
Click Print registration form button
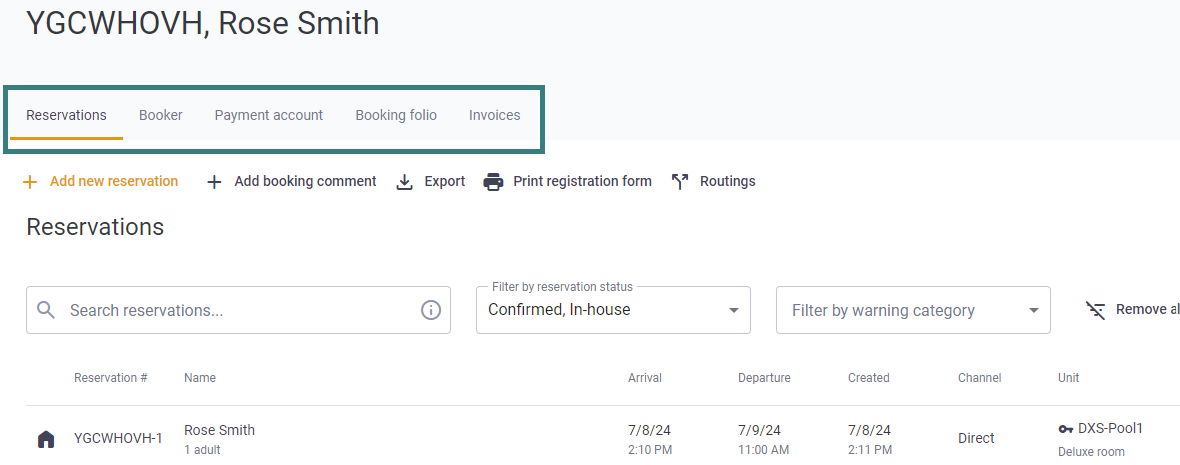tap(567, 181)
